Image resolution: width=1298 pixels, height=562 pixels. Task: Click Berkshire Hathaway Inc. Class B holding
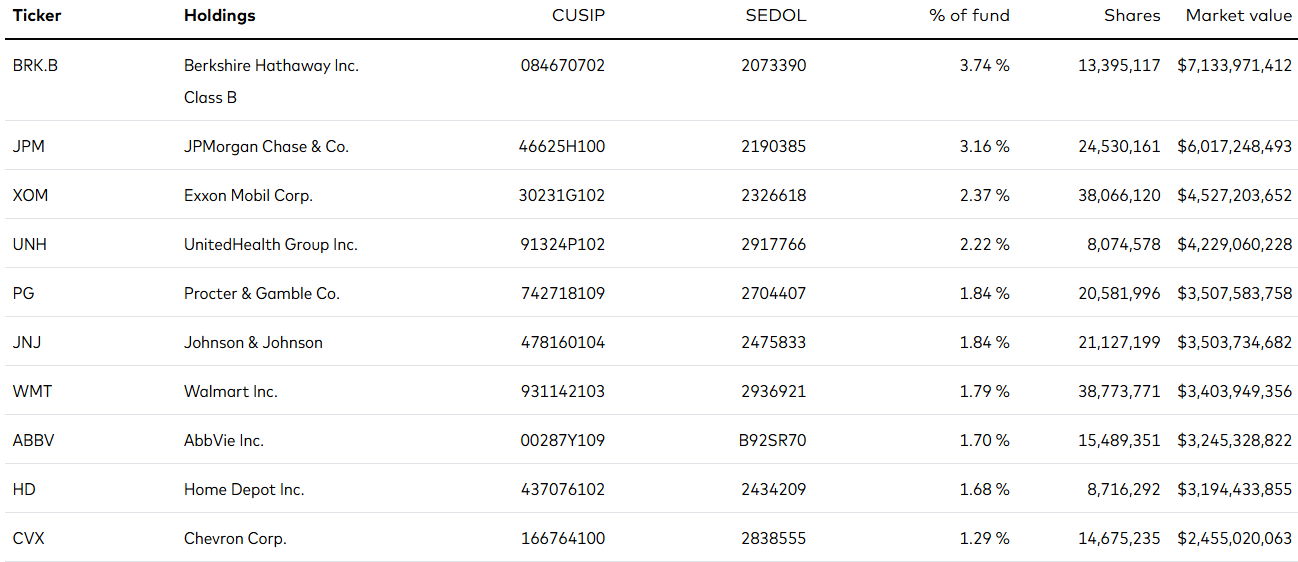pos(271,82)
